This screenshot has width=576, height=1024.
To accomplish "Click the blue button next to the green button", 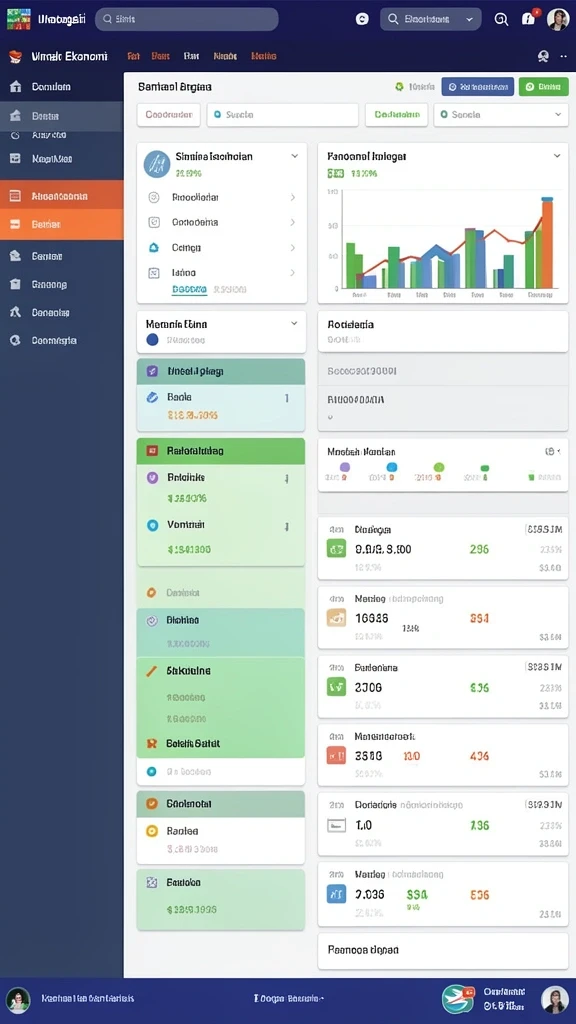I will click(x=477, y=86).
